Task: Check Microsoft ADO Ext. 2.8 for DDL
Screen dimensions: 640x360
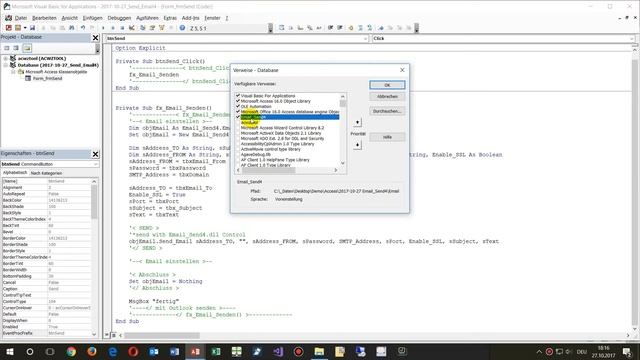Action: click(x=238, y=138)
